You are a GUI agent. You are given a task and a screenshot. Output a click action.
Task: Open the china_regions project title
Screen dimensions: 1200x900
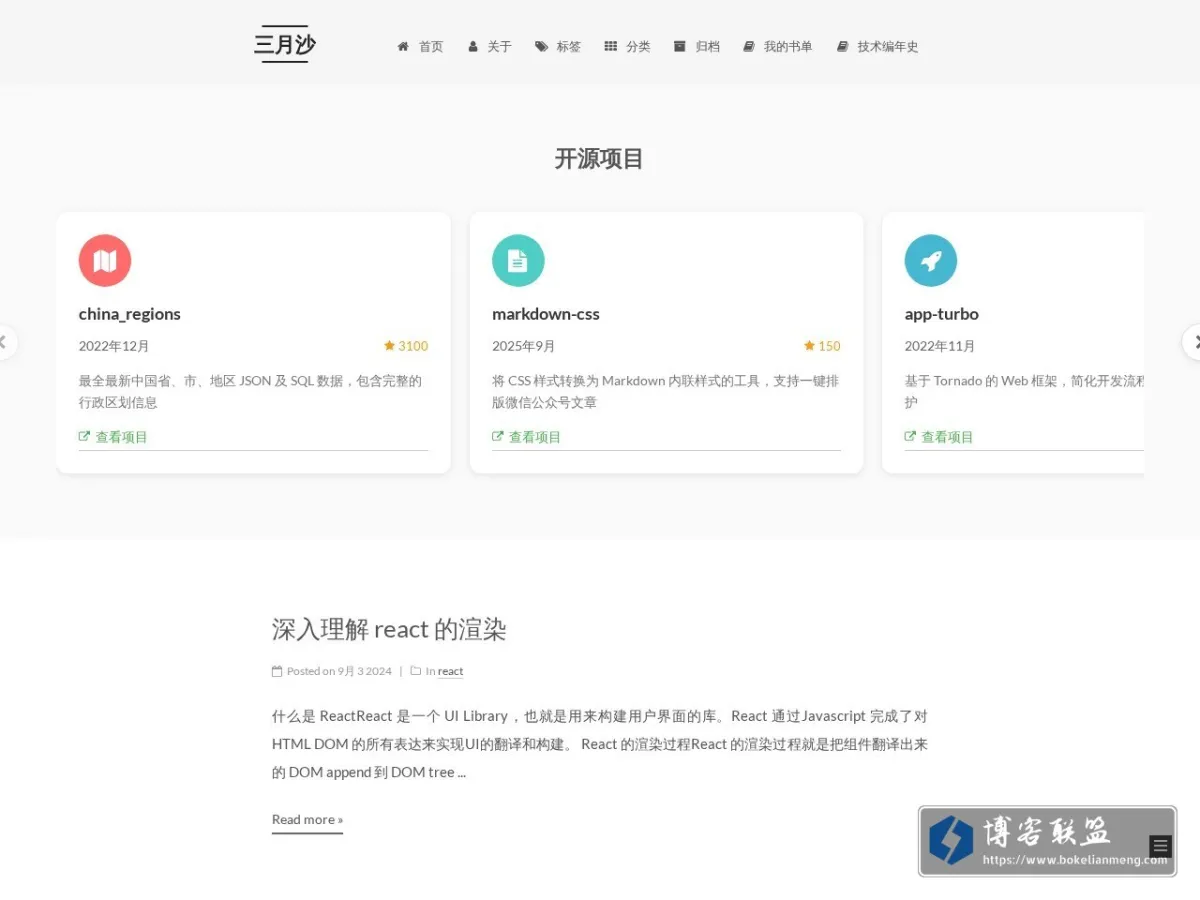[130, 314]
